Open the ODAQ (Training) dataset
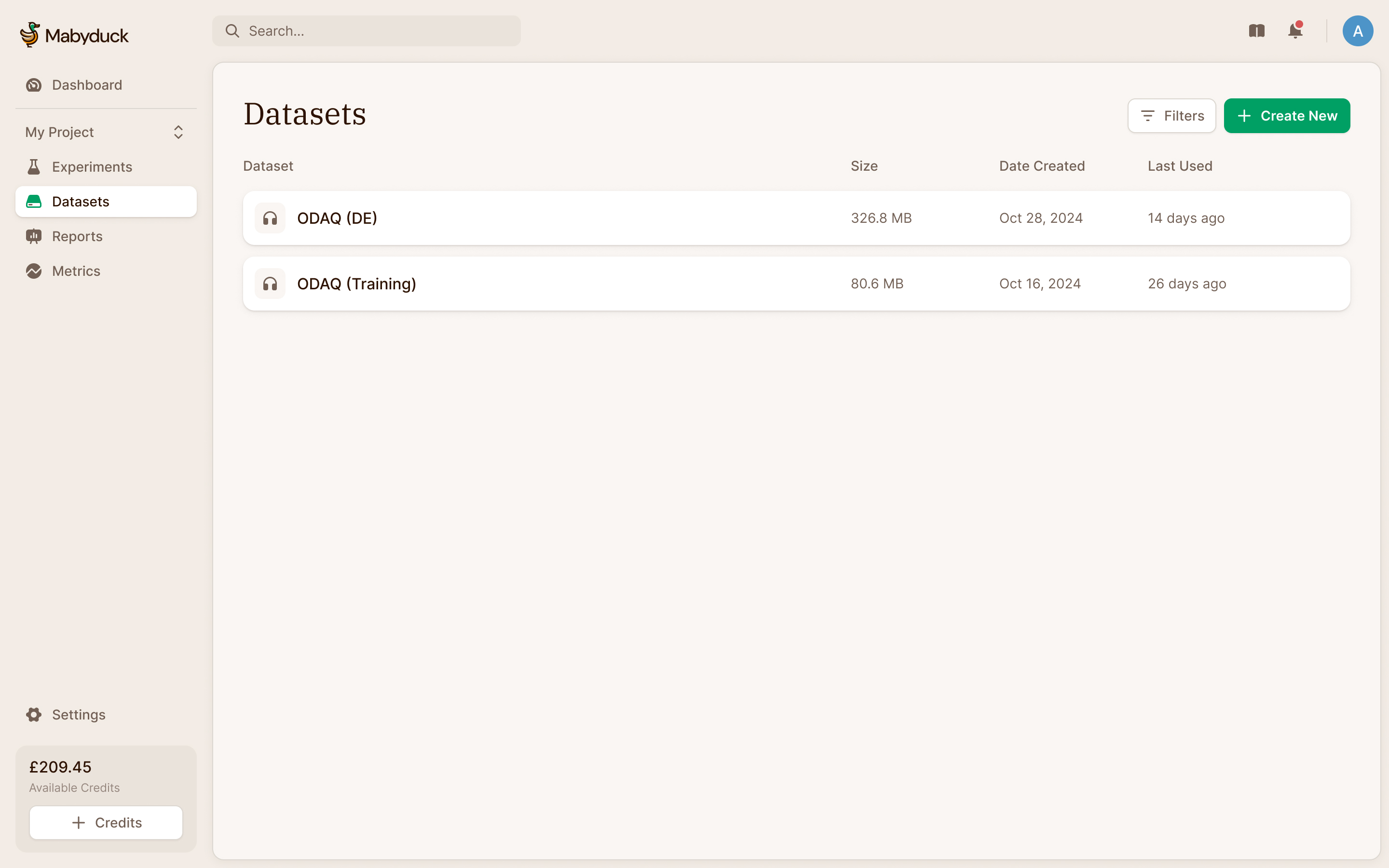 [796, 284]
